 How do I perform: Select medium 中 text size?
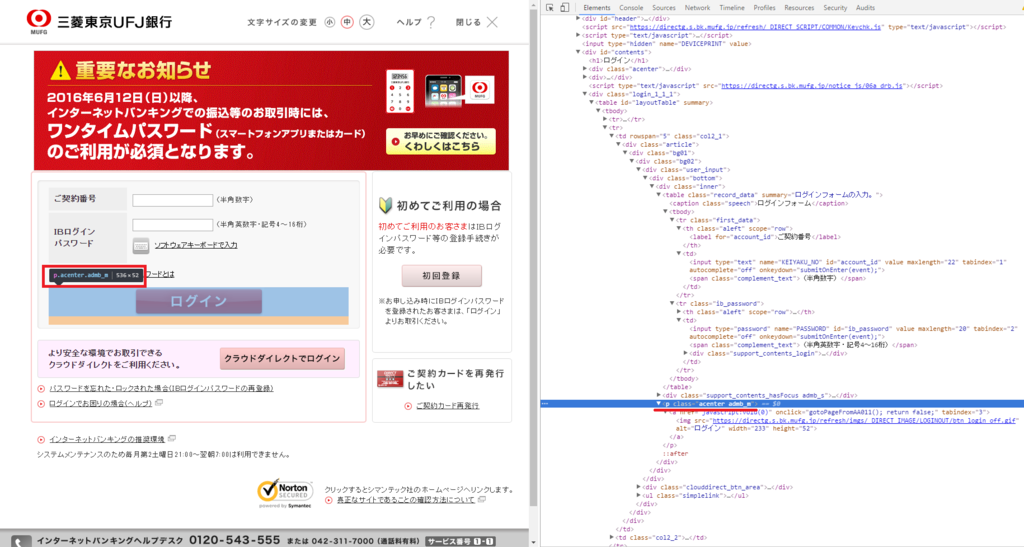tap(347, 22)
